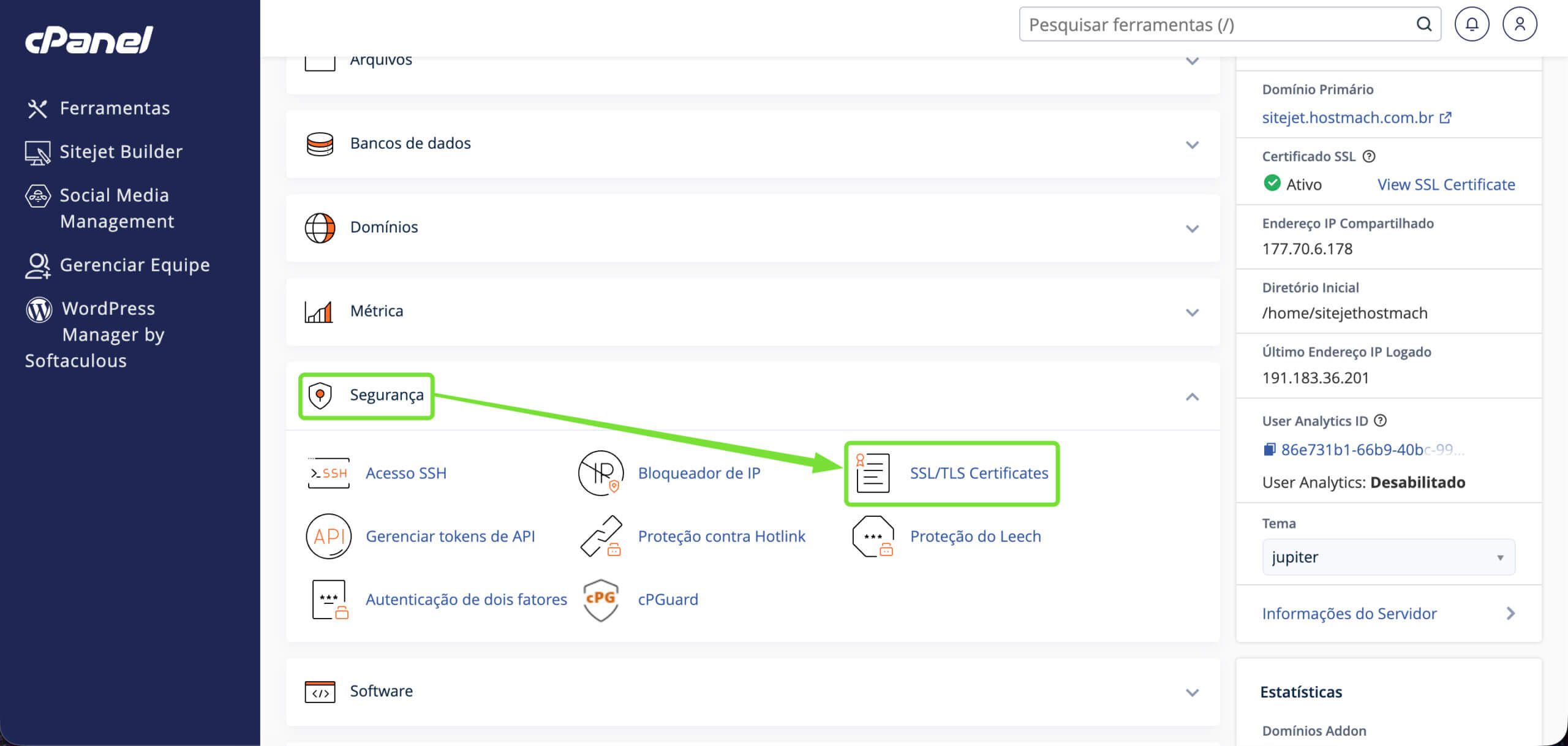This screenshot has height=746, width=1568.
Task: Click the IP blocker icon
Action: pos(601,473)
